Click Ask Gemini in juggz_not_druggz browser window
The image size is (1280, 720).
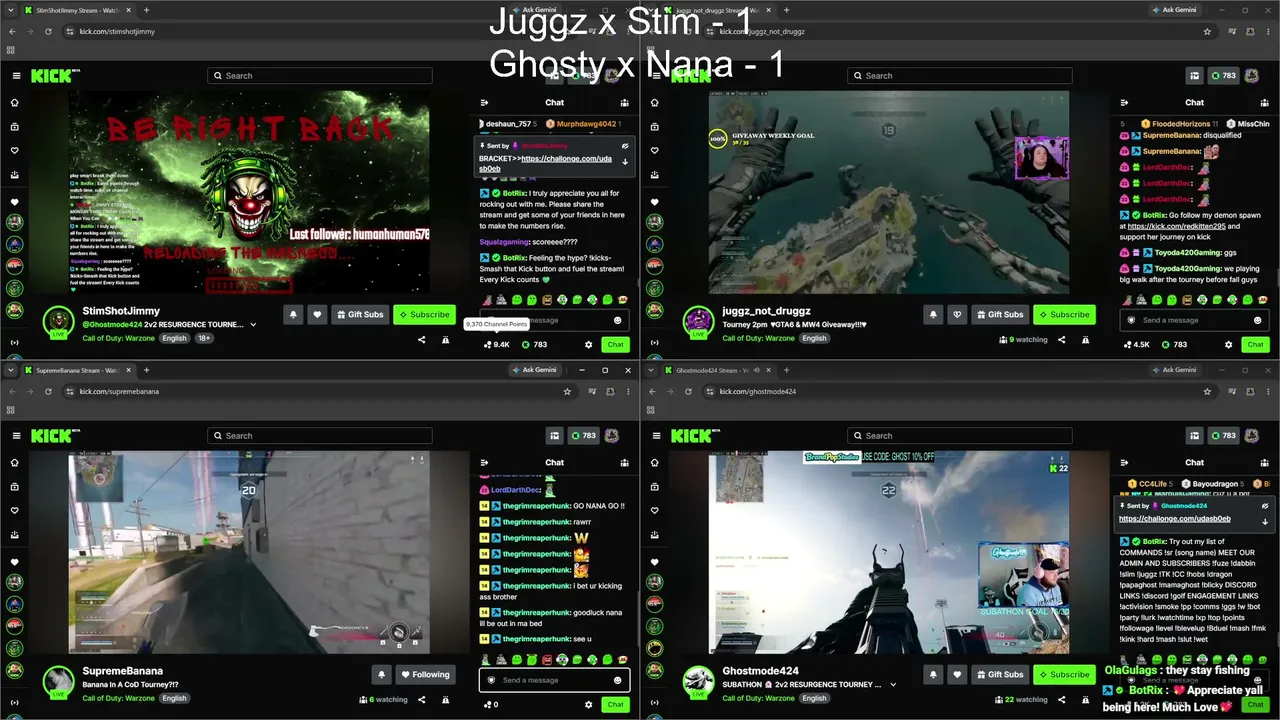[x=1174, y=10]
